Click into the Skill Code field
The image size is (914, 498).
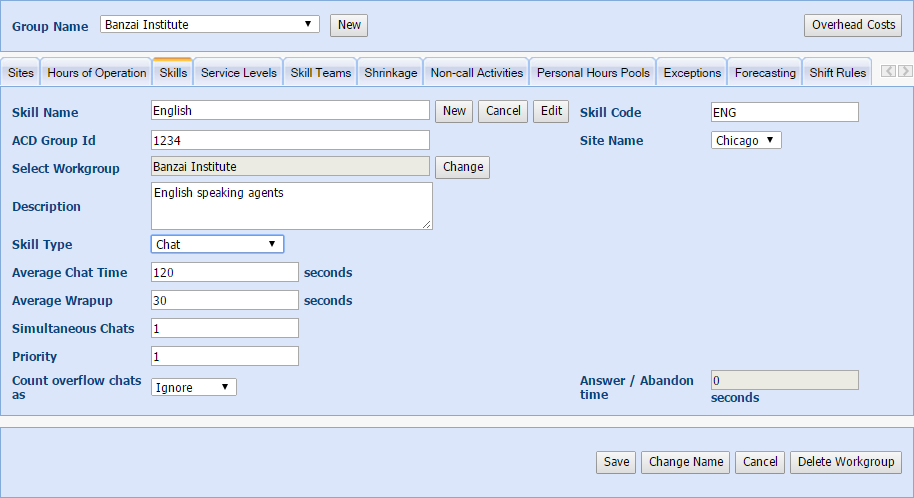[784, 112]
